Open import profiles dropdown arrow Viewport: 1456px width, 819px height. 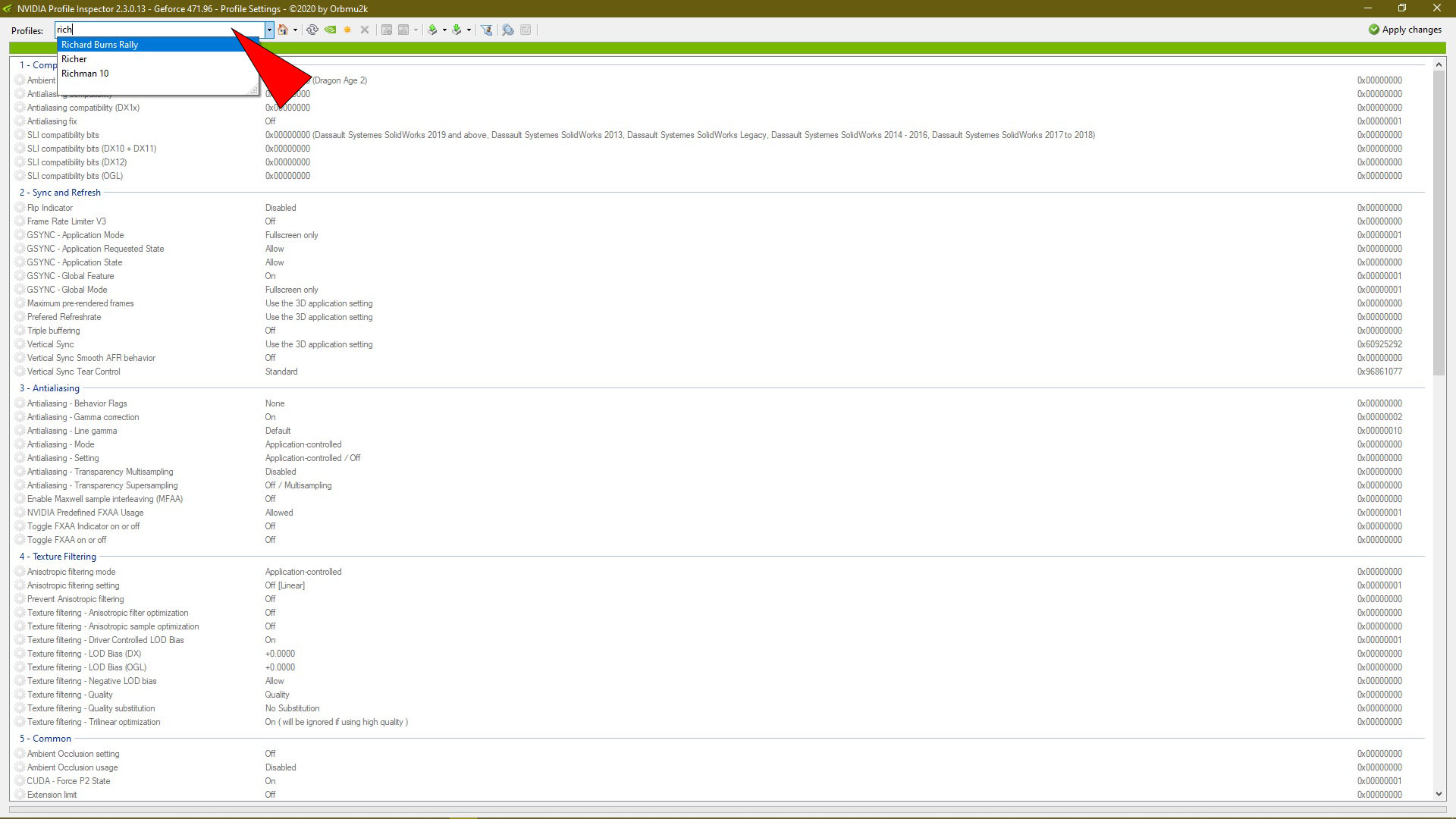(469, 30)
